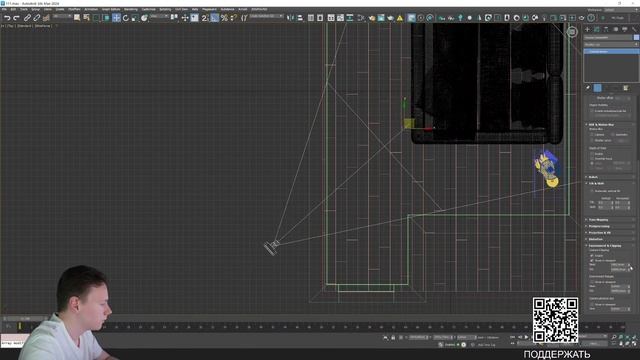
Task: Toggle Automatic vertical tilt checkbox
Action: pyautogui.click(x=592, y=191)
